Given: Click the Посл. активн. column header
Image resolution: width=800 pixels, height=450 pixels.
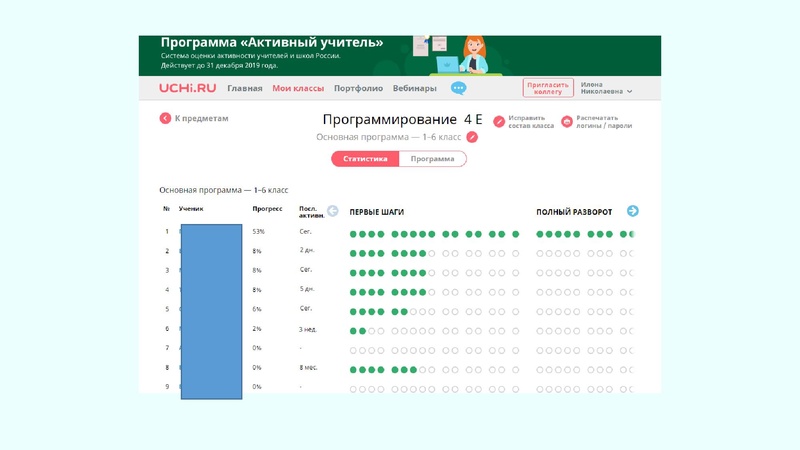Looking at the screenshot, I should coord(312,212).
